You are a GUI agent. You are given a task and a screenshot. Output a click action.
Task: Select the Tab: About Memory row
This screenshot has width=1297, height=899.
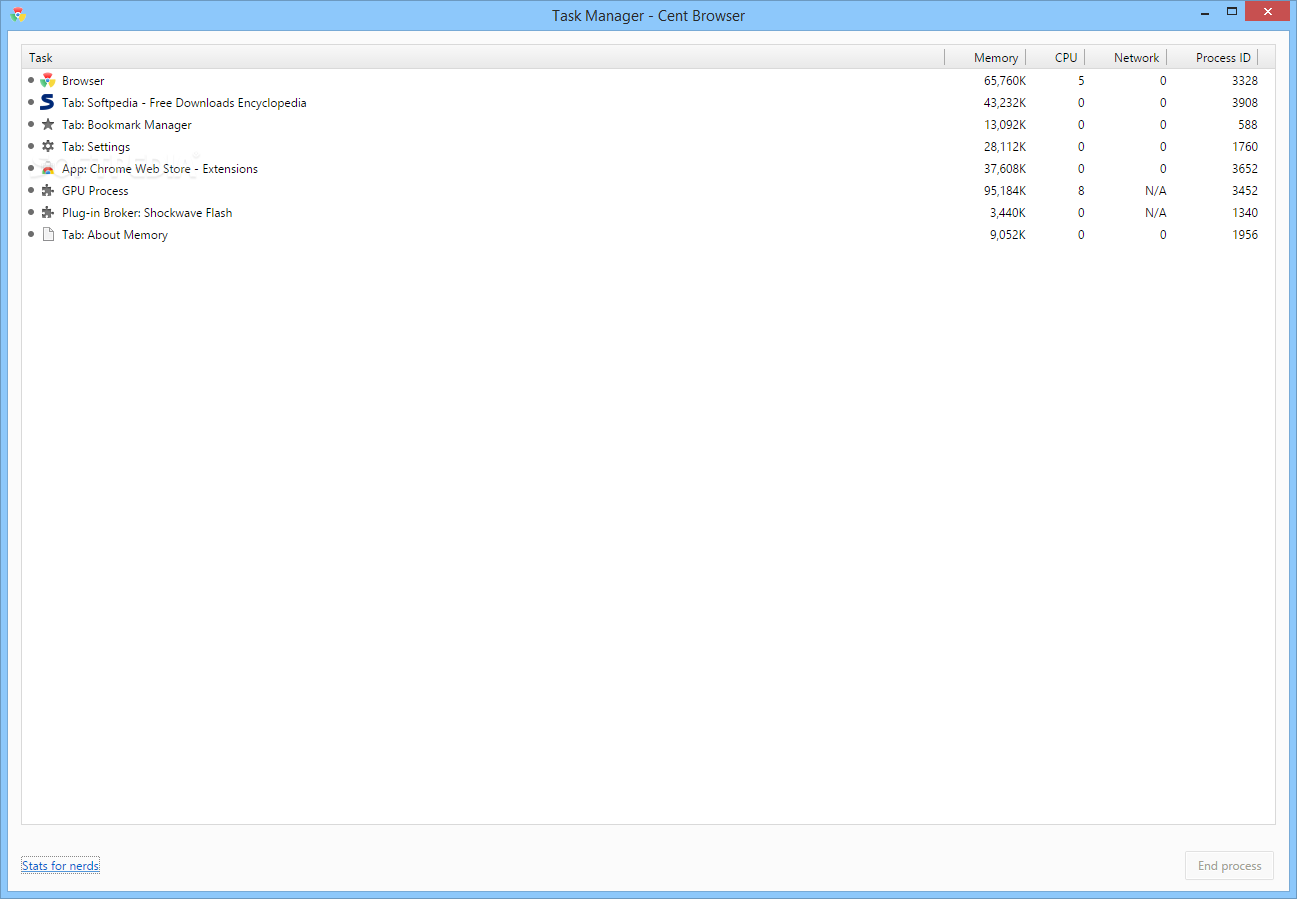648,235
